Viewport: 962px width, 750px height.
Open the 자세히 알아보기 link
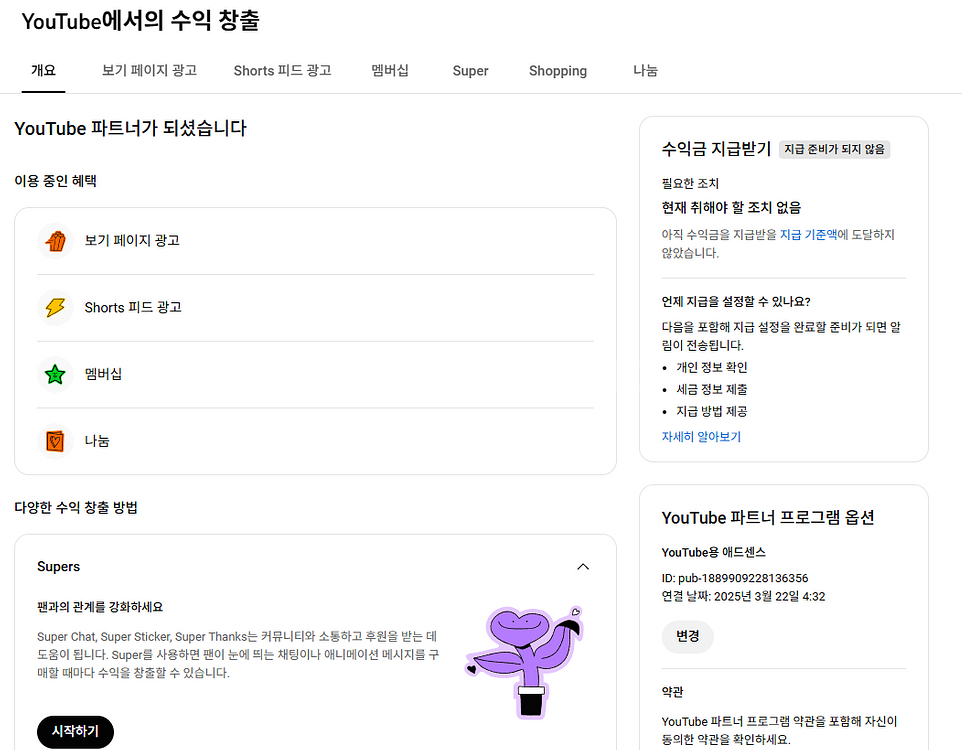pos(701,436)
